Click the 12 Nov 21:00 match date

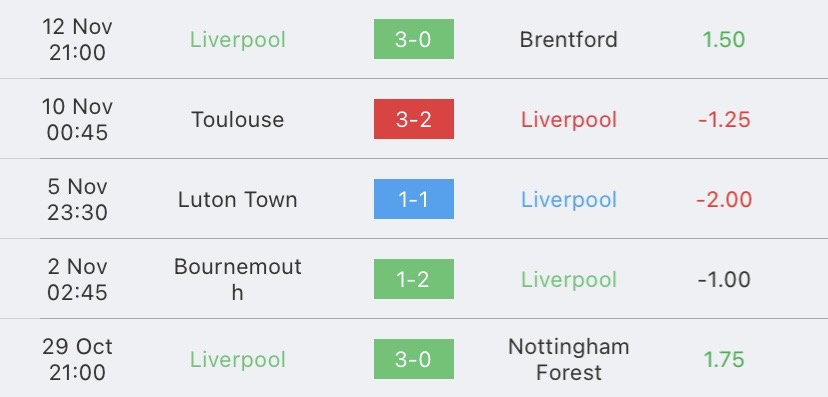[77, 40]
